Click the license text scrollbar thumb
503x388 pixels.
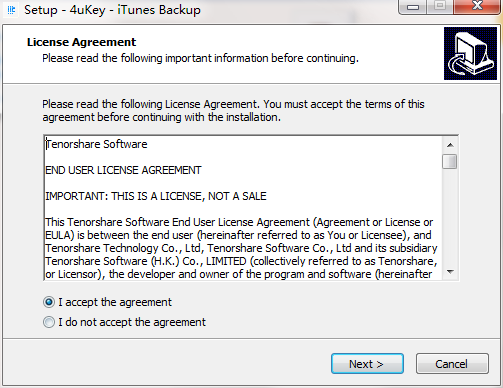tap(450, 162)
